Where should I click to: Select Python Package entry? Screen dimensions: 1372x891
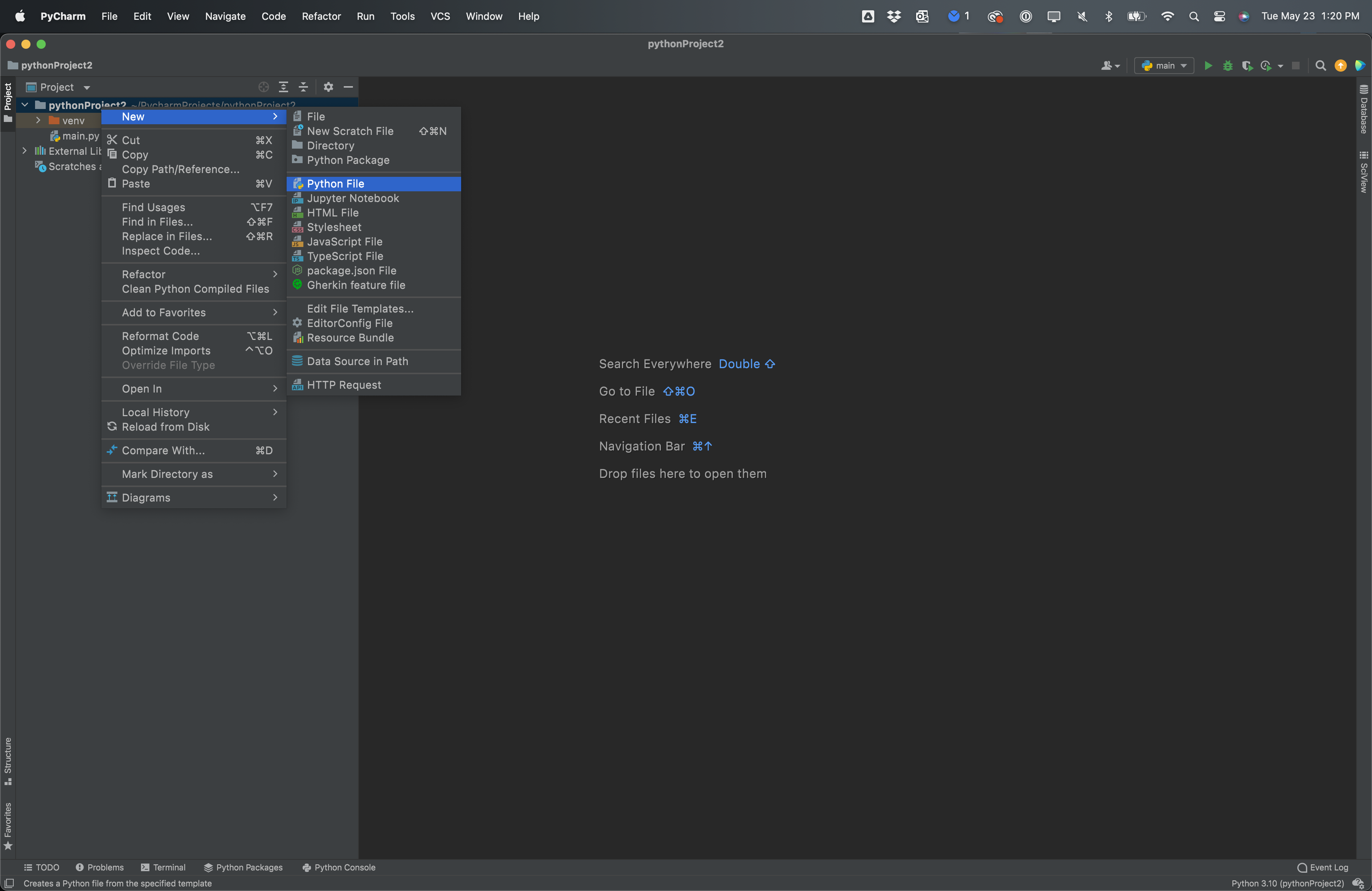[x=373, y=160]
